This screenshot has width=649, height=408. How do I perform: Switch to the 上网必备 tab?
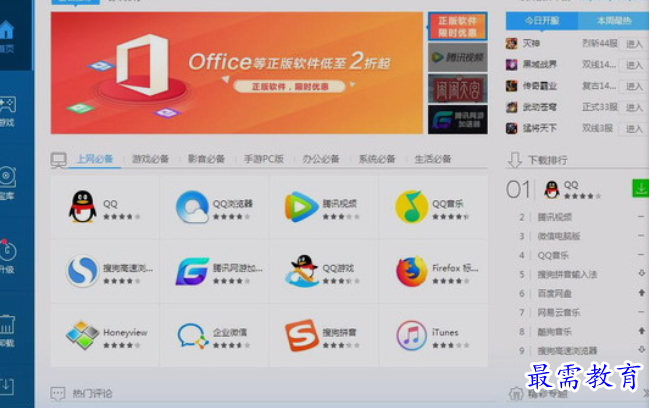(95, 159)
